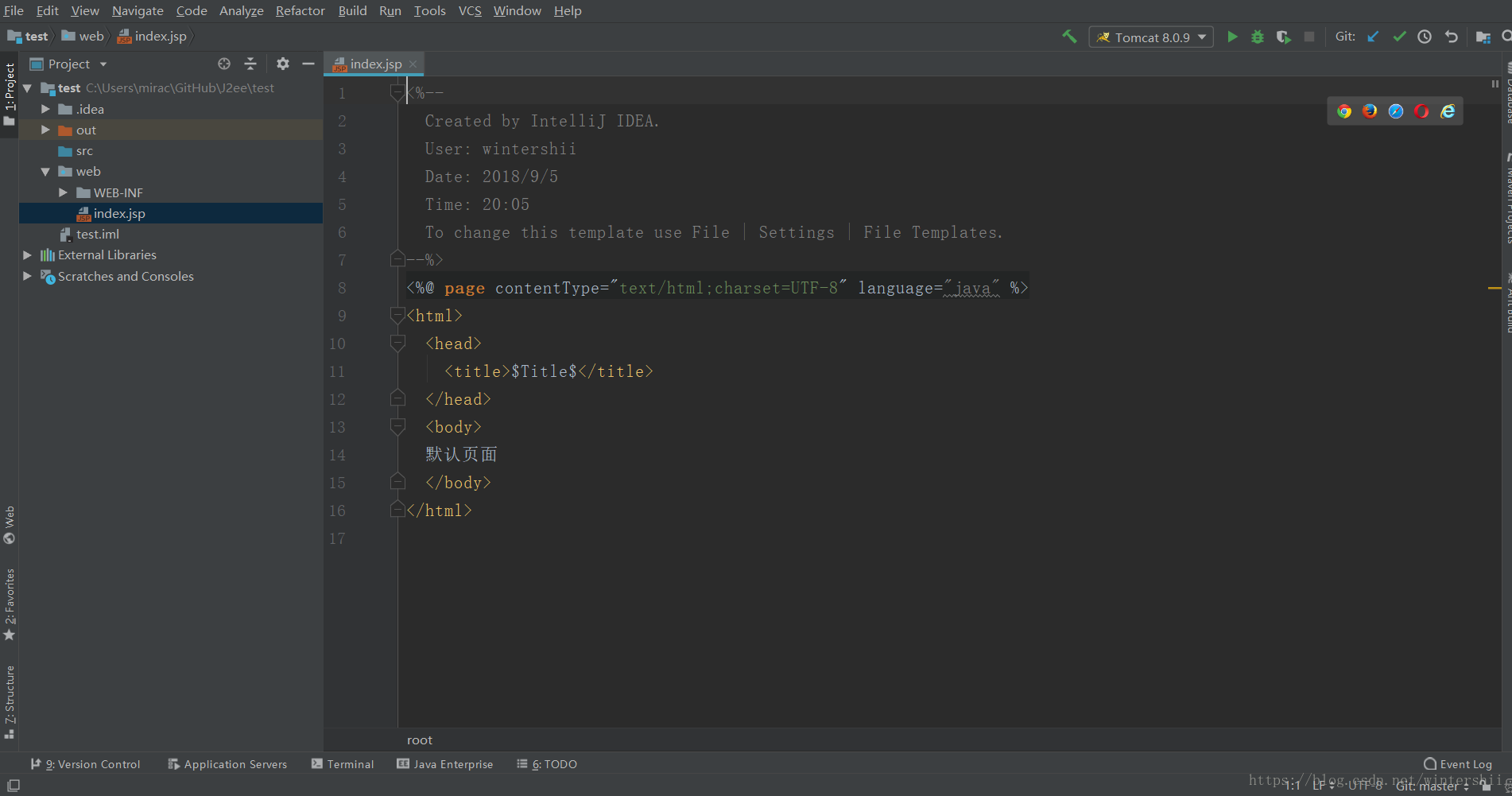
Task: Open the 1: Project side tab
Action: pyautogui.click(x=10, y=94)
